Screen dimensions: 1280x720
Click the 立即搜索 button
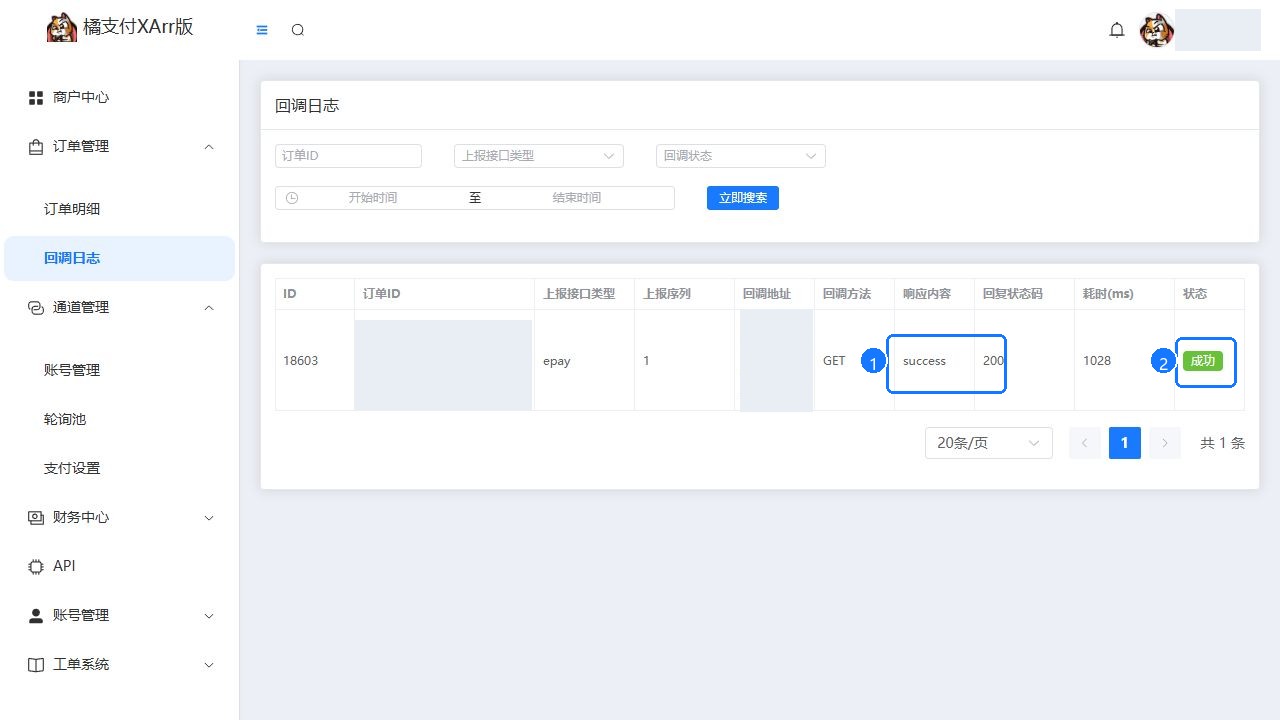click(x=742, y=198)
